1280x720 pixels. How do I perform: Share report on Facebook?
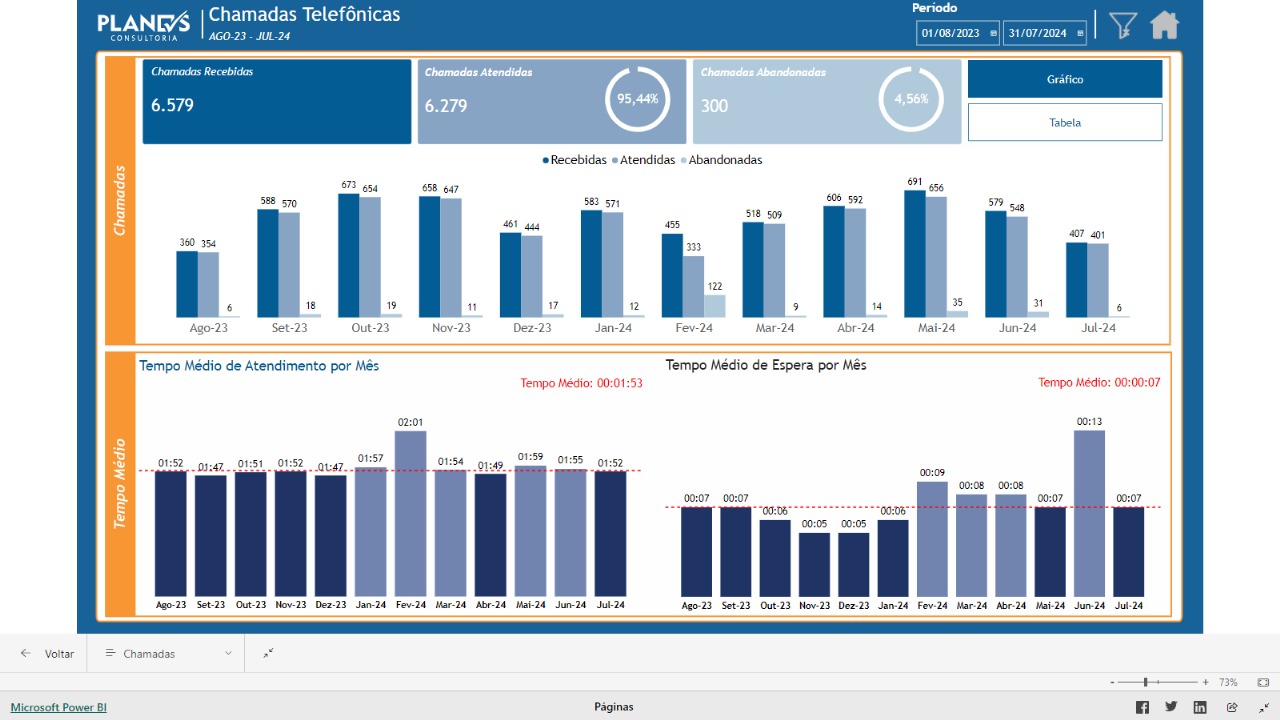coord(1142,707)
